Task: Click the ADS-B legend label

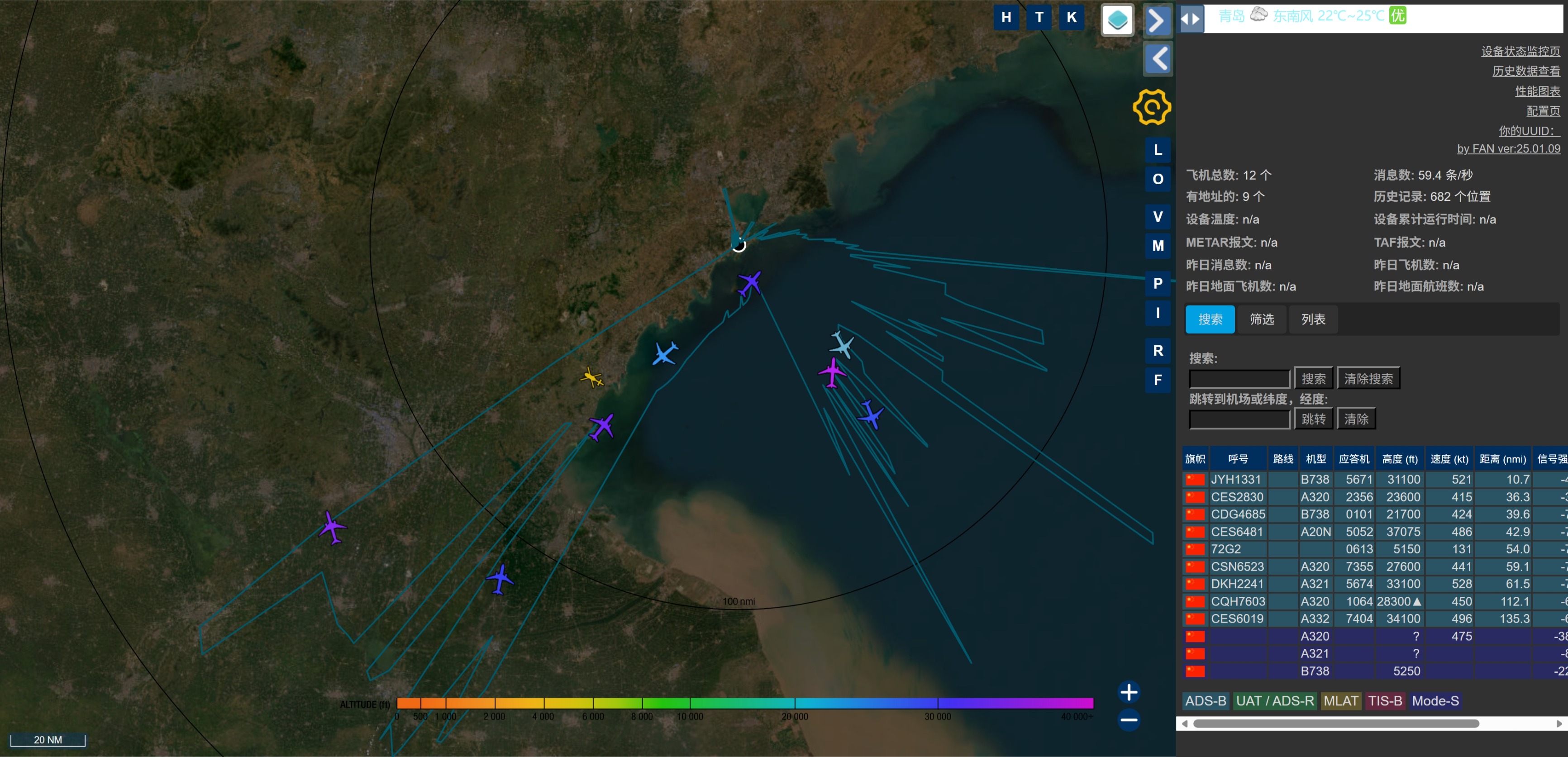Action: [1205, 701]
